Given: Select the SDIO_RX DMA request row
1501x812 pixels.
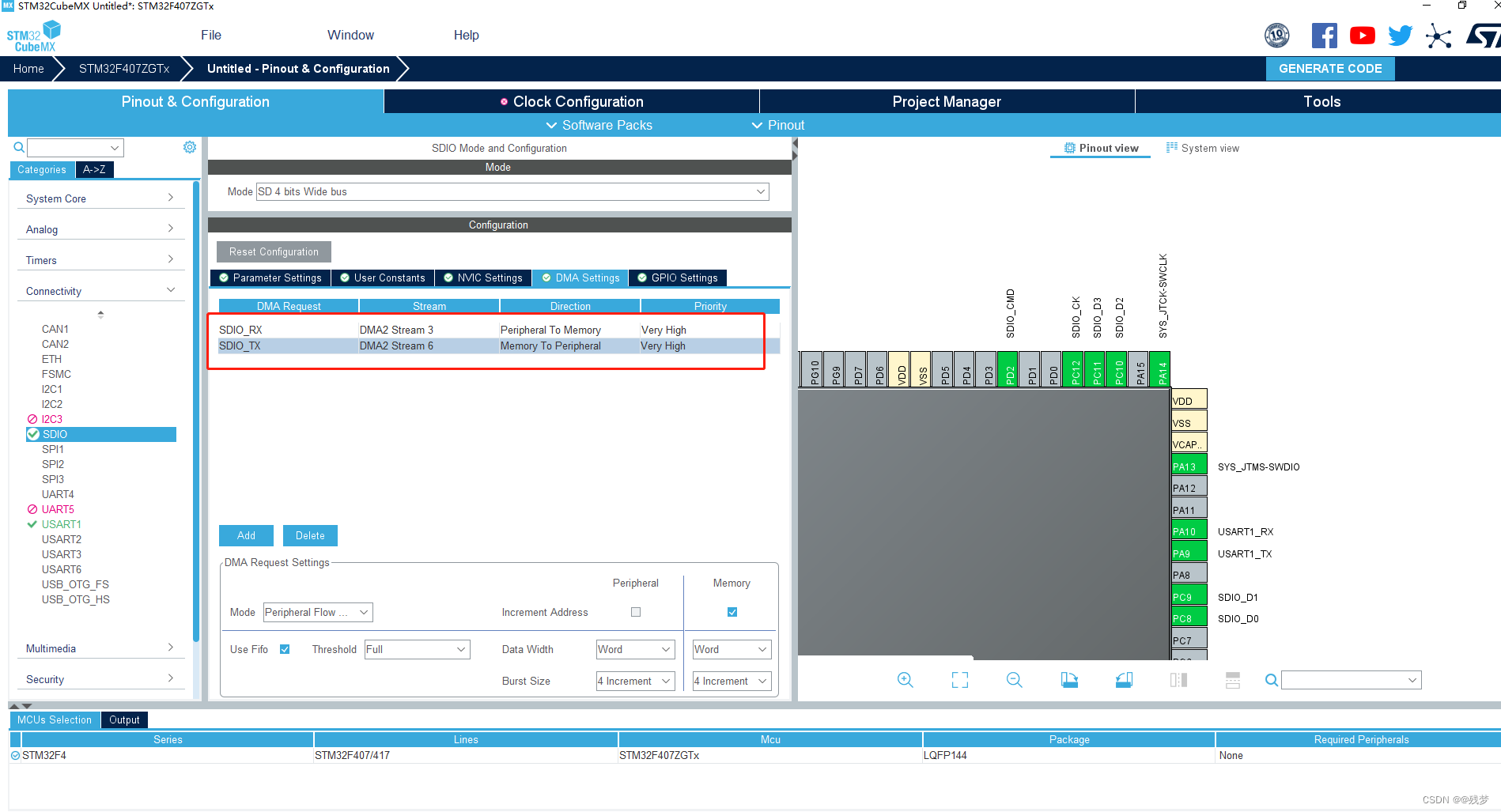Looking at the screenshot, I should (499, 330).
